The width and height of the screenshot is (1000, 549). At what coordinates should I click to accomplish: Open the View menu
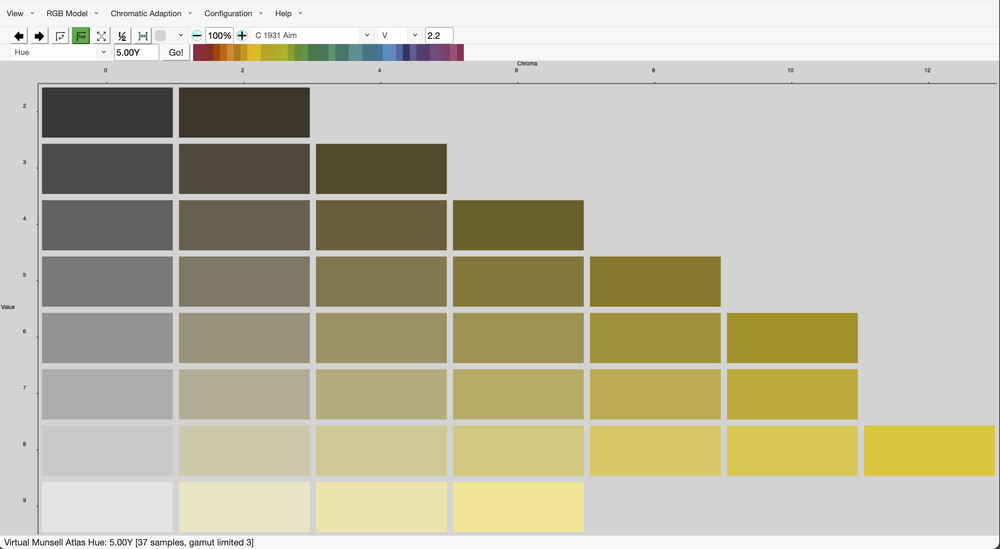coord(20,13)
